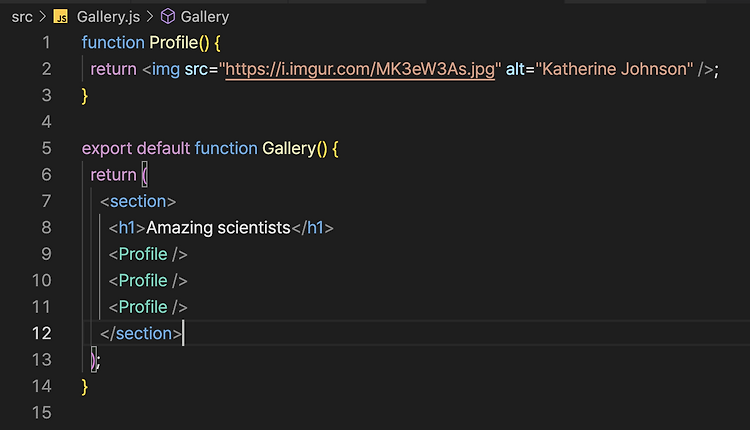Select Gallery.js in the breadcrumb

[x=108, y=17]
